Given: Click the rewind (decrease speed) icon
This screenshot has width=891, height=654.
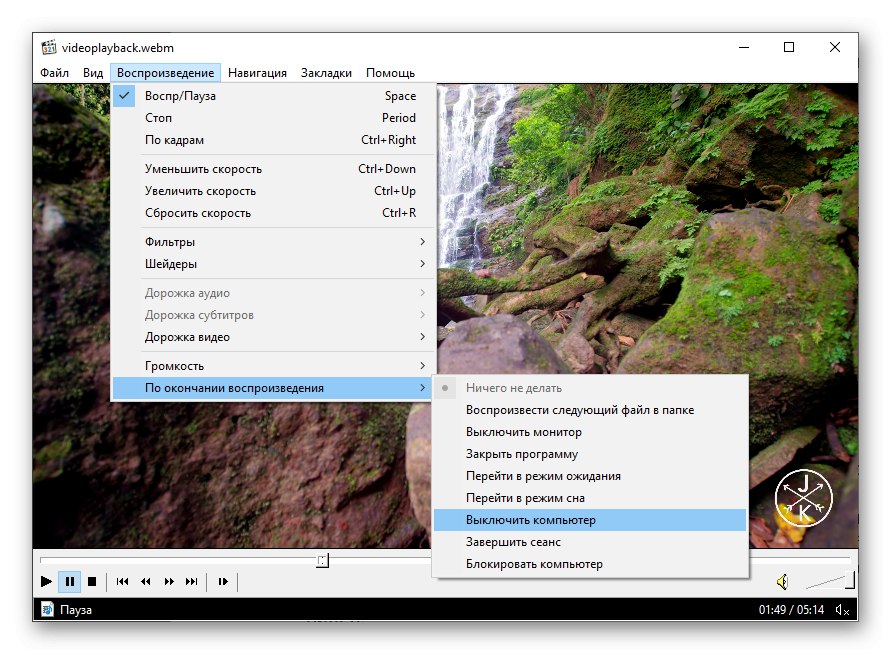Looking at the screenshot, I should (145, 581).
